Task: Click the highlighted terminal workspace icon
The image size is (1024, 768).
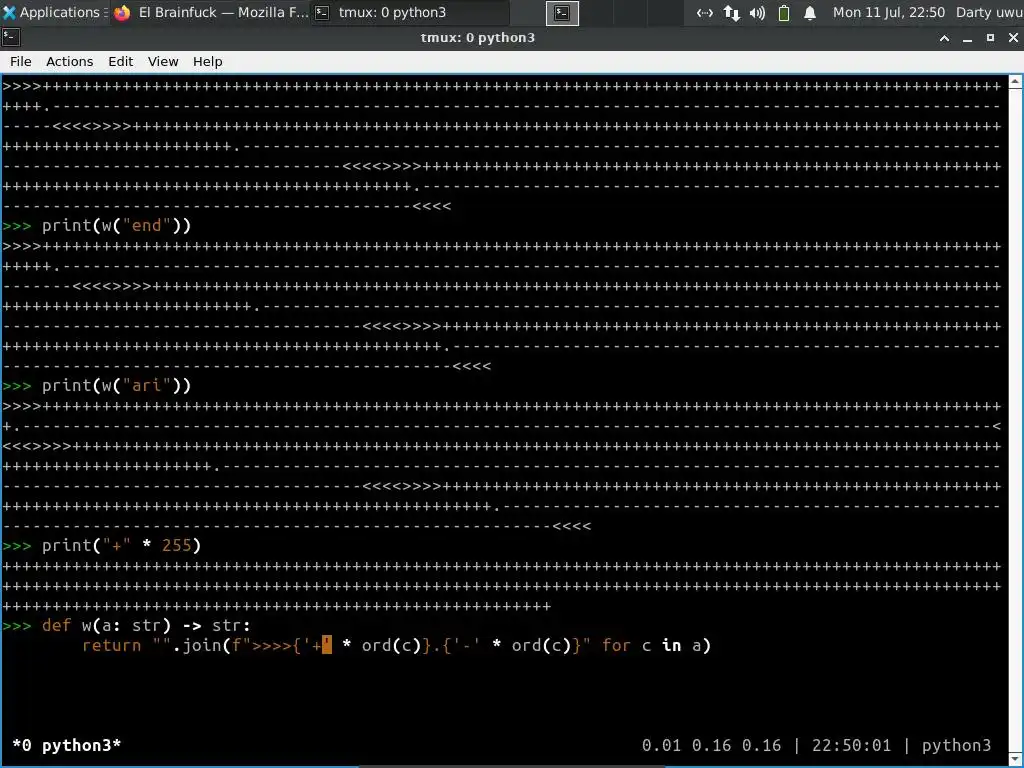Action: pyautogui.click(x=562, y=12)
